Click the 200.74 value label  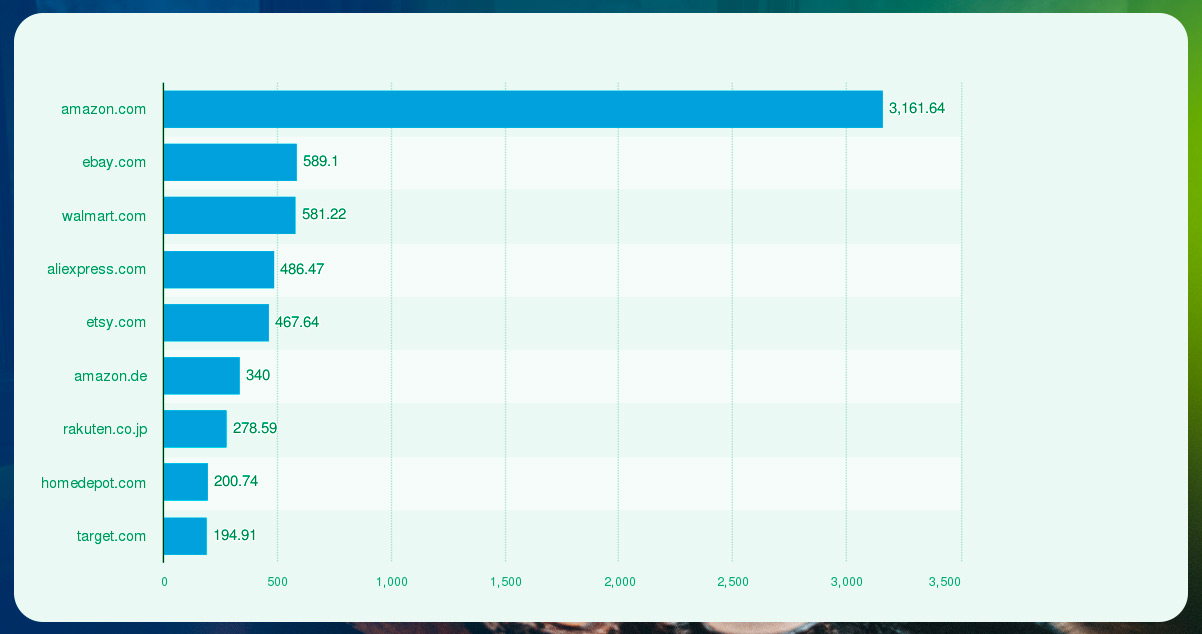236,482
